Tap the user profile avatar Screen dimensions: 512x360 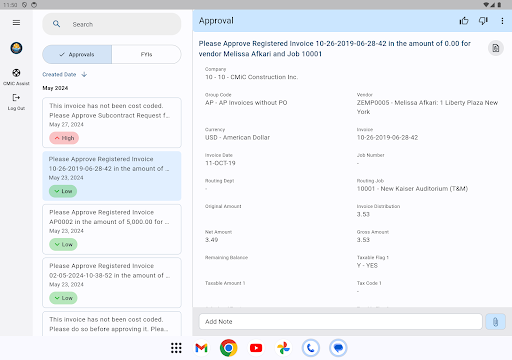pos(16,48)
